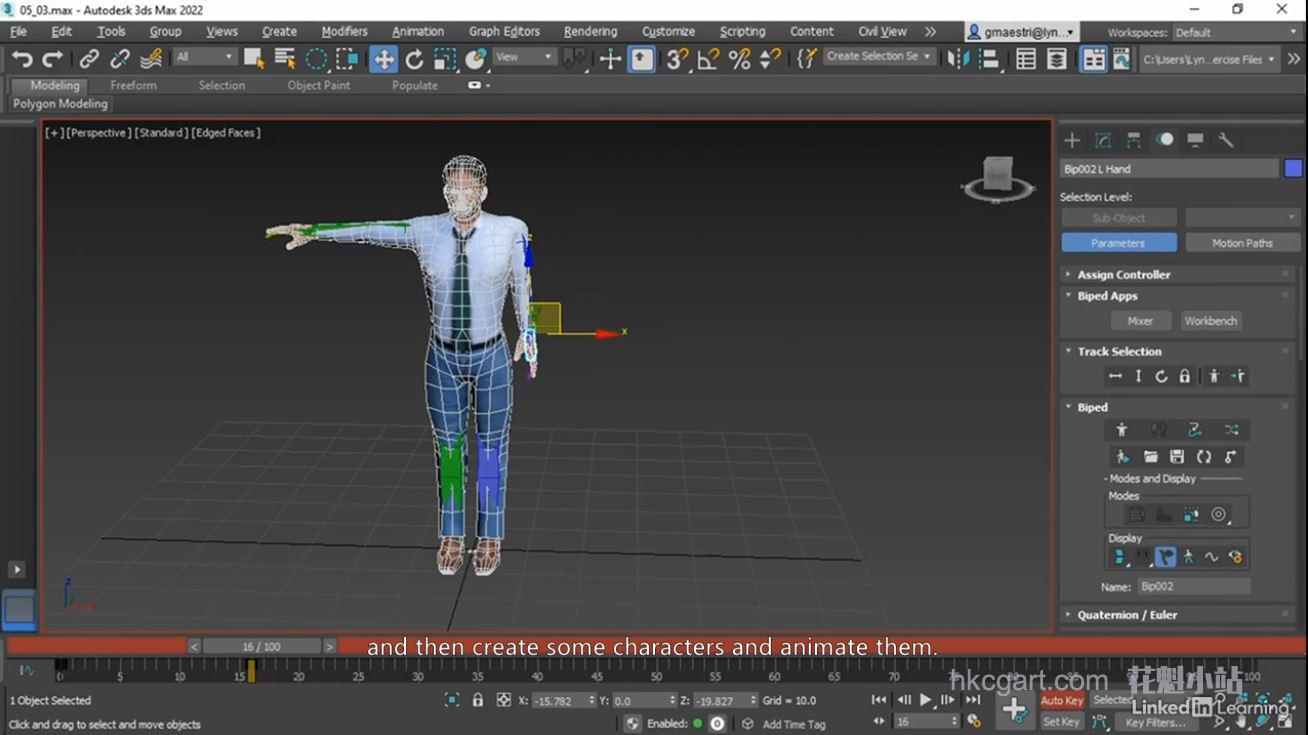Activate the Select and Rotate tool
Viewport: 1308px width, 735px height.
tap(415, 59)
